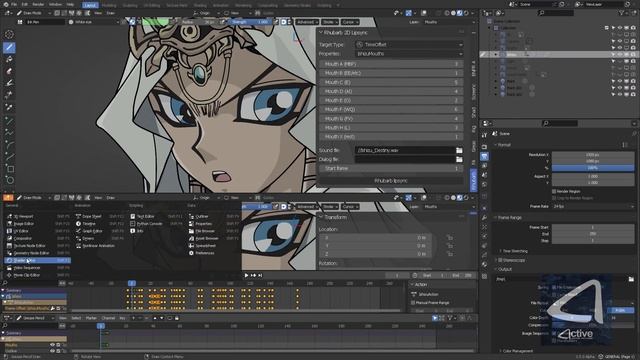Image resolution: width=640 pixels, height=360 pixels.
Task: Adjust the Strength slider in tool settings
Action: (x=250, y=22)
